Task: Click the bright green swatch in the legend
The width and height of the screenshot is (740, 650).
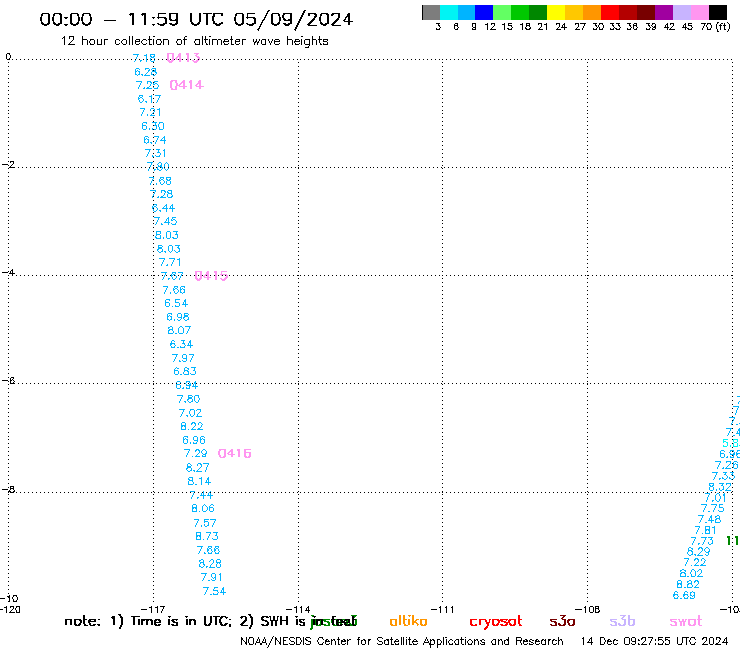Action: 502,12
